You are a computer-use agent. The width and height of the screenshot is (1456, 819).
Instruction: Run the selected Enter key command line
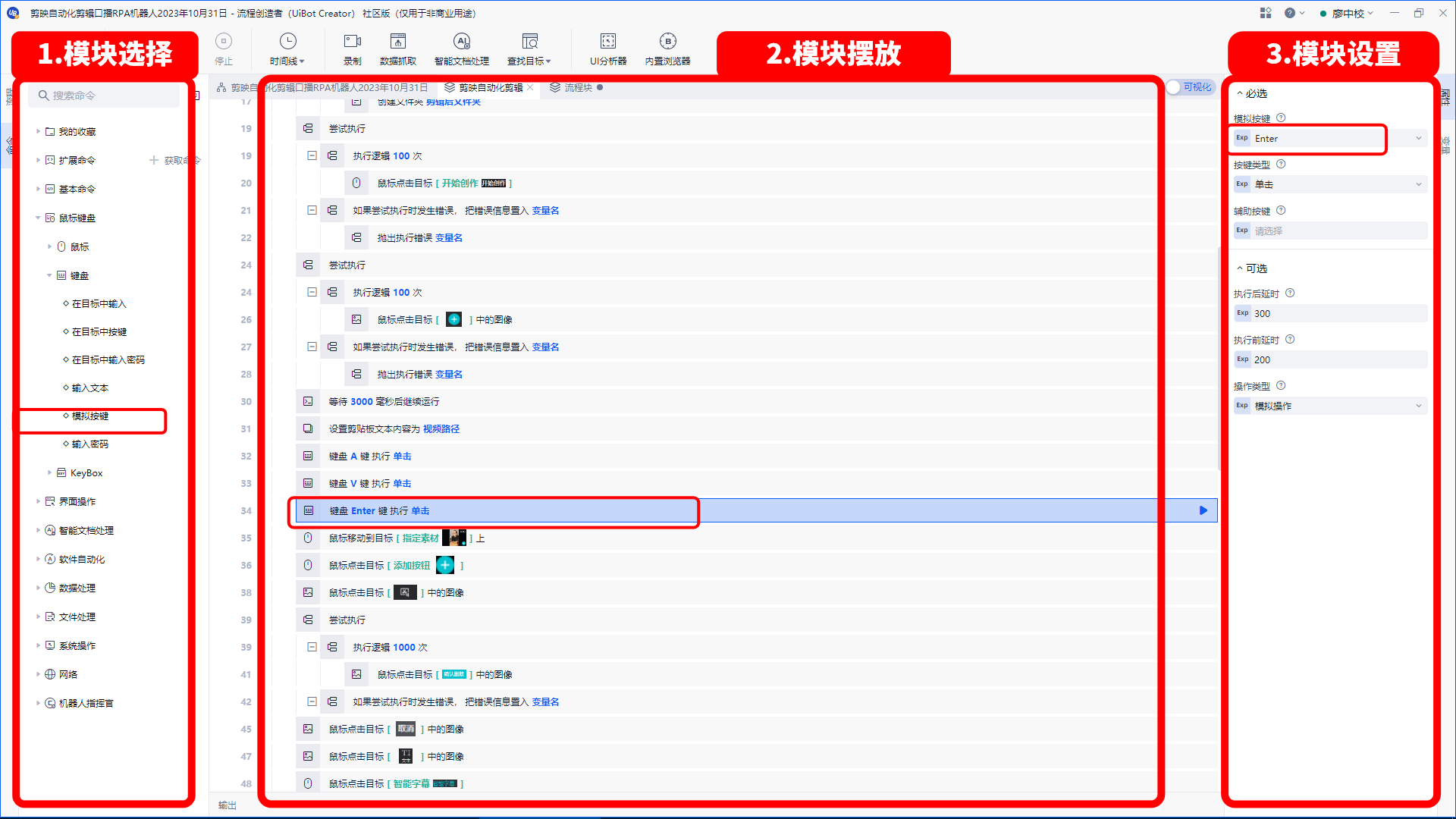pyautogui.click(x=1203, y=510)
